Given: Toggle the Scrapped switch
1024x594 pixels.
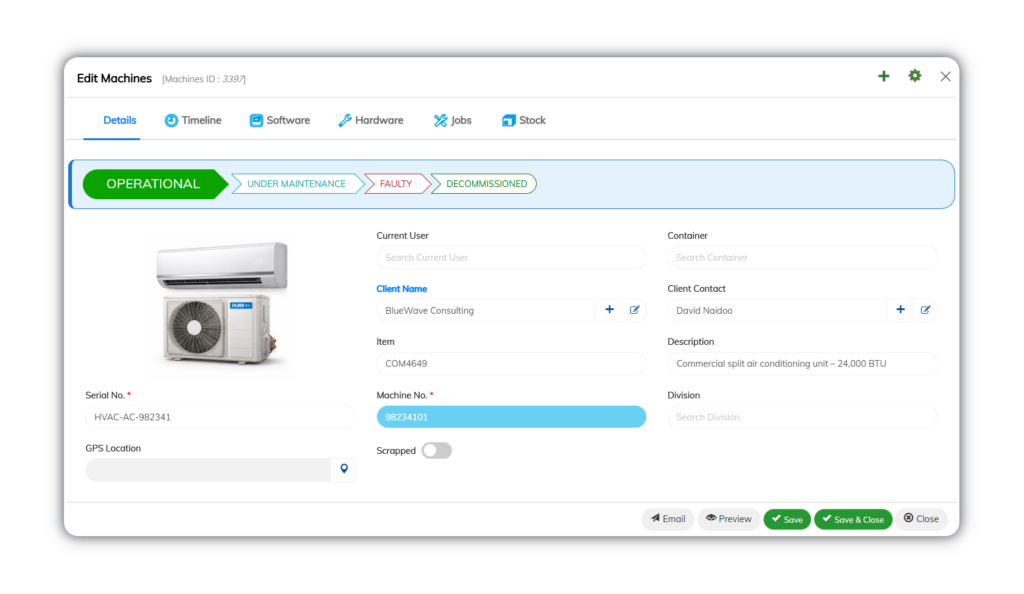Looking at the screenshot, I should pos(436,450).
